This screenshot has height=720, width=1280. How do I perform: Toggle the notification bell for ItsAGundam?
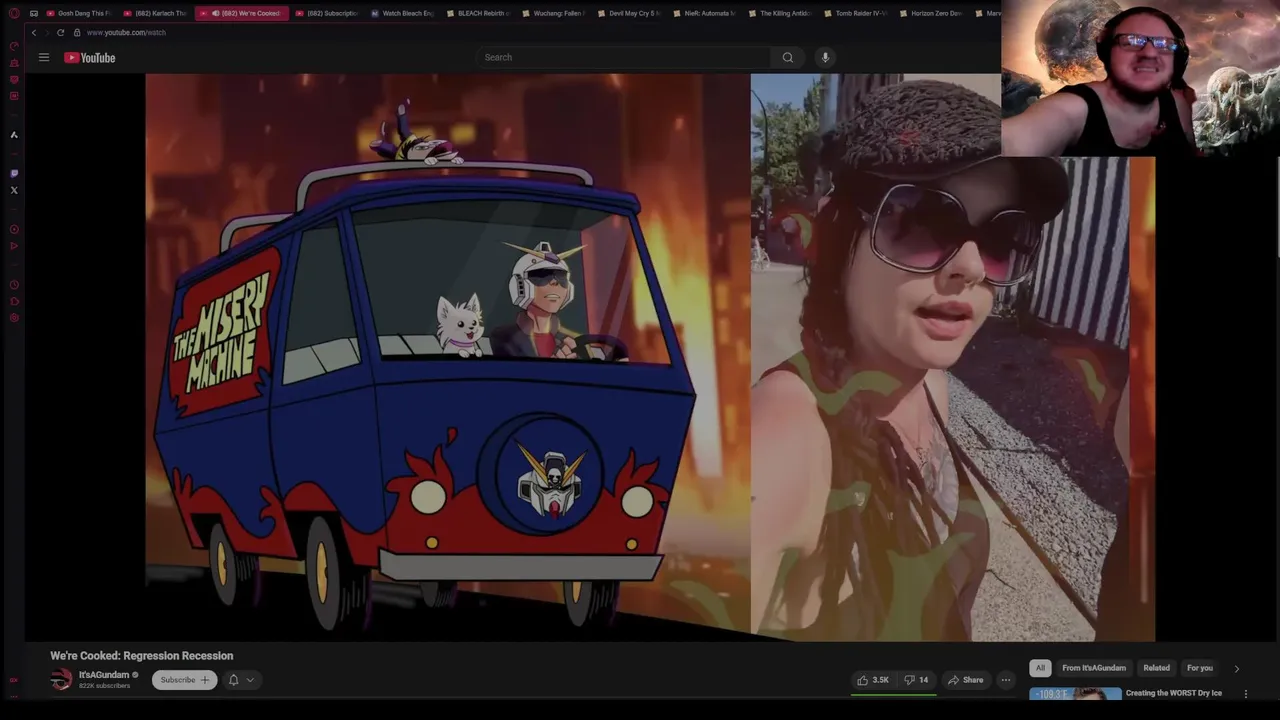pos(233,680)
